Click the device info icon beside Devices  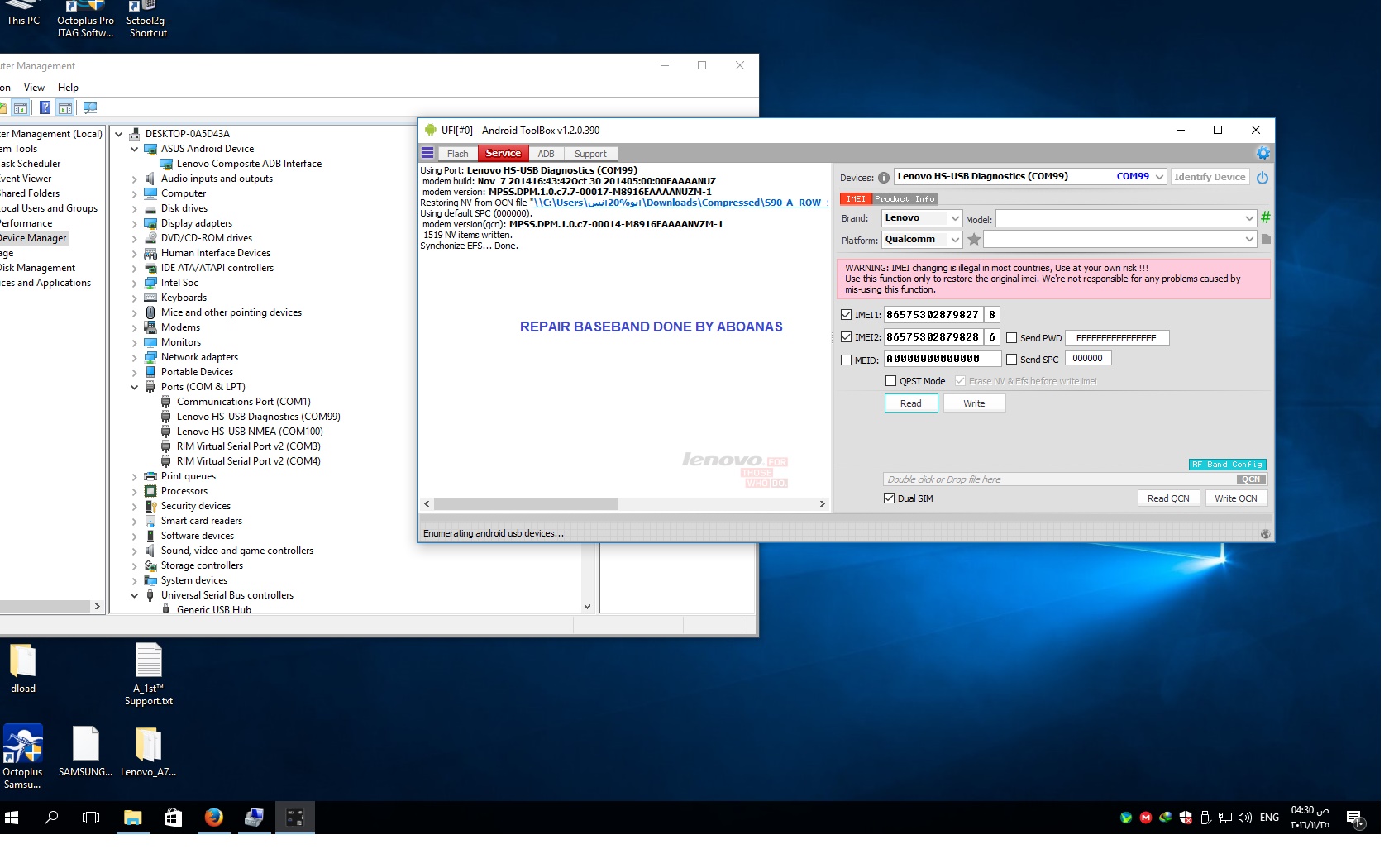click(x=883, y=178)
